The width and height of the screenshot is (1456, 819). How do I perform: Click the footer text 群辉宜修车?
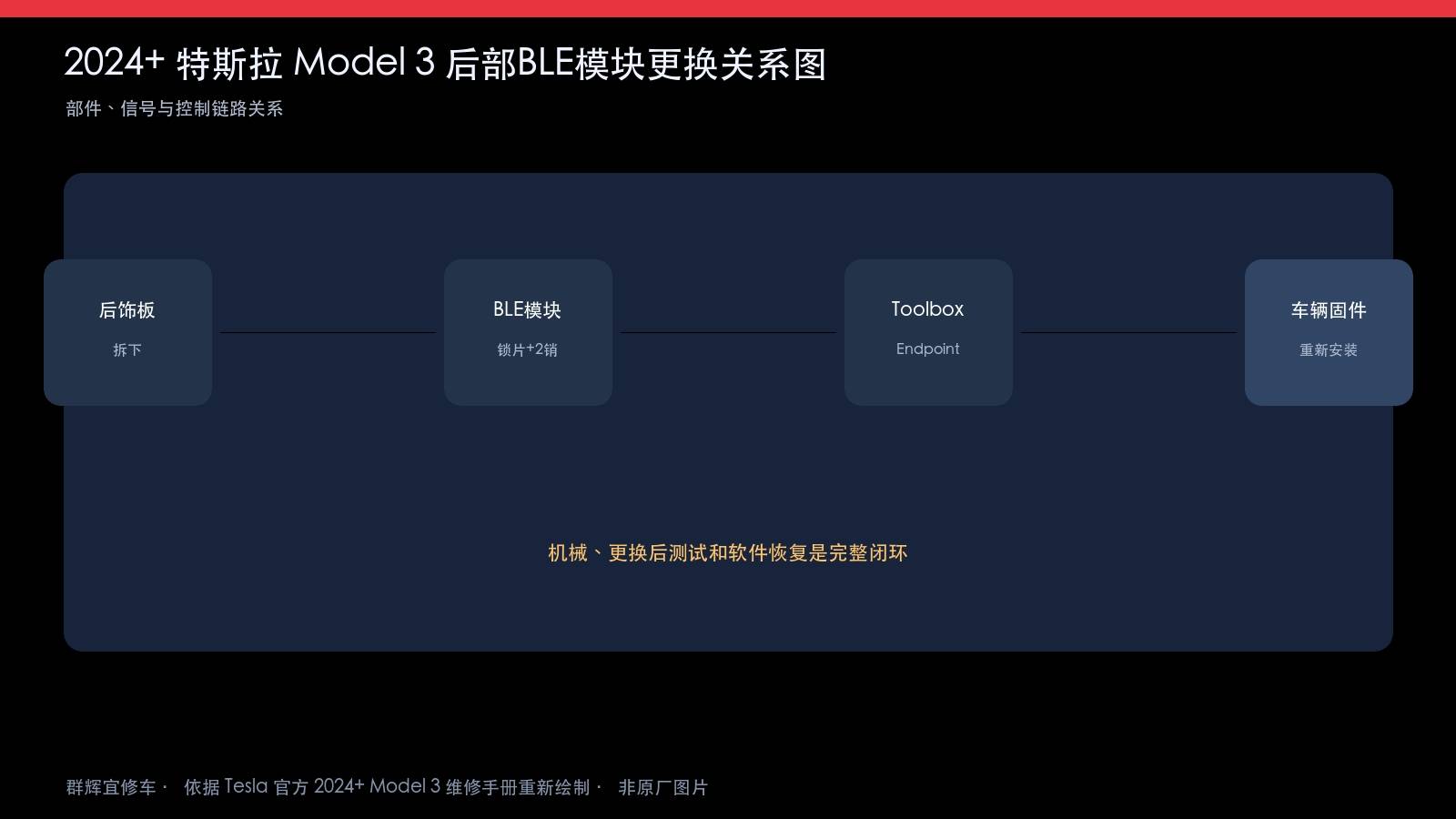pyautogui.click(x=111, y=787)
